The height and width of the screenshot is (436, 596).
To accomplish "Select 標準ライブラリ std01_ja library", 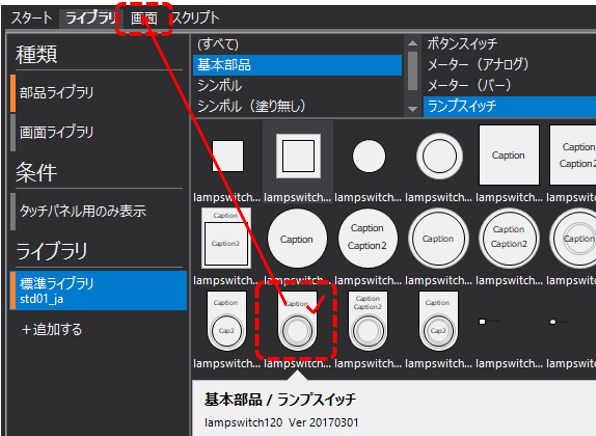I will [98, 290].
